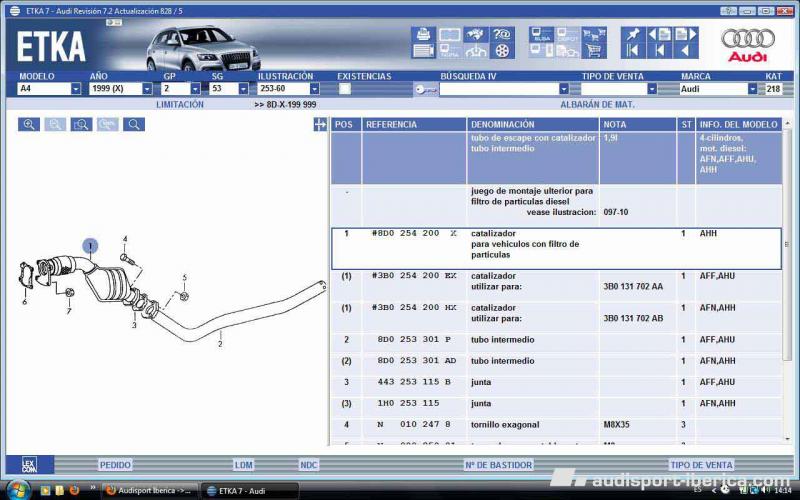Image resolution: width=800 pixels, height=500 pixels.
Task: Open the GP dropdown showing 2
Action: click(195, 89)
